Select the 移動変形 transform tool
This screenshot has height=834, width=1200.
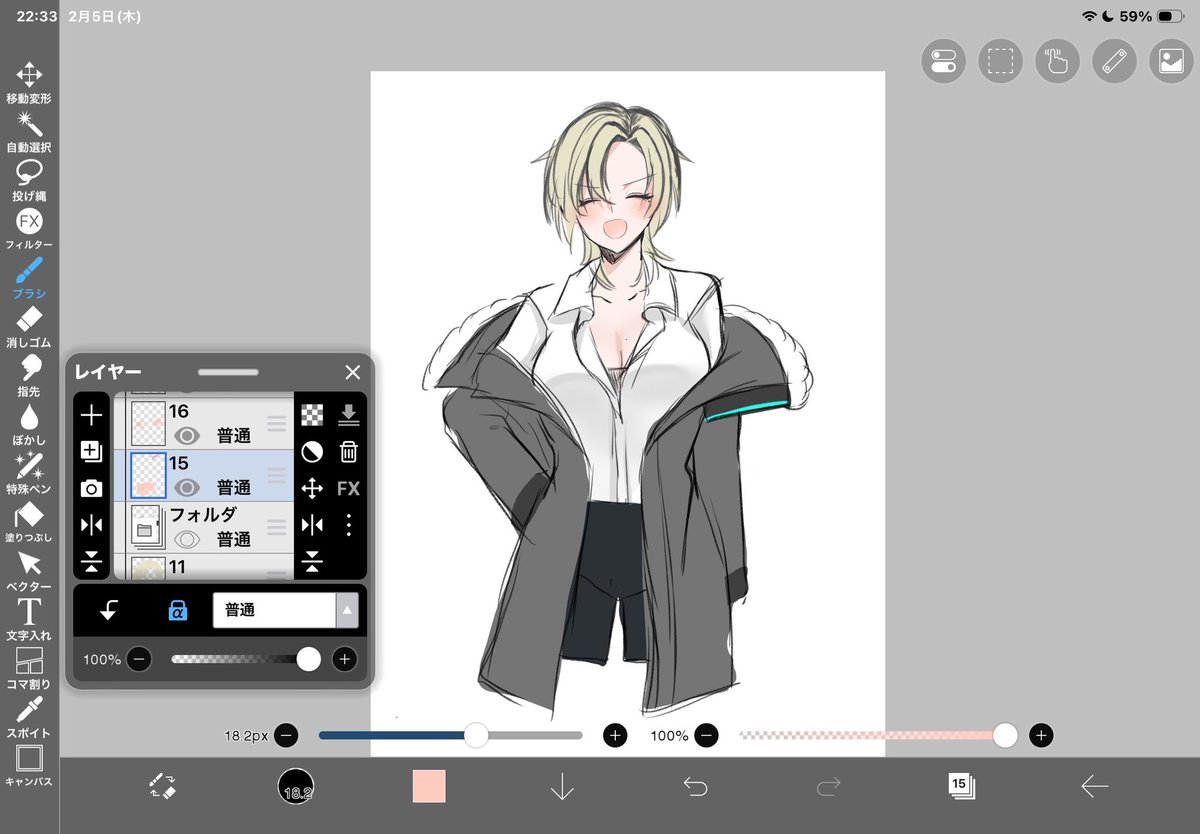[x=29, y=83]
